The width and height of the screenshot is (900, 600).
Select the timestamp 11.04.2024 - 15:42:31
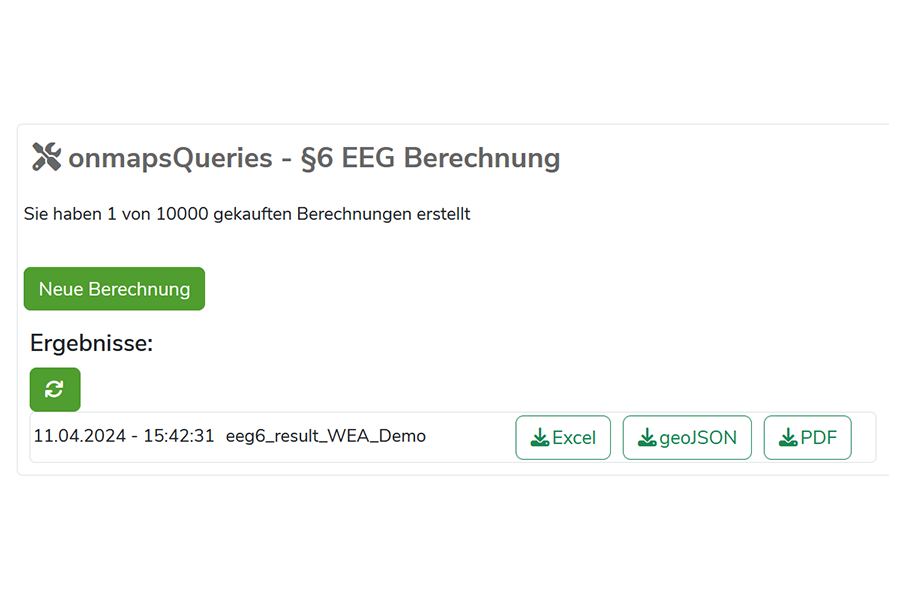[123, 436]
